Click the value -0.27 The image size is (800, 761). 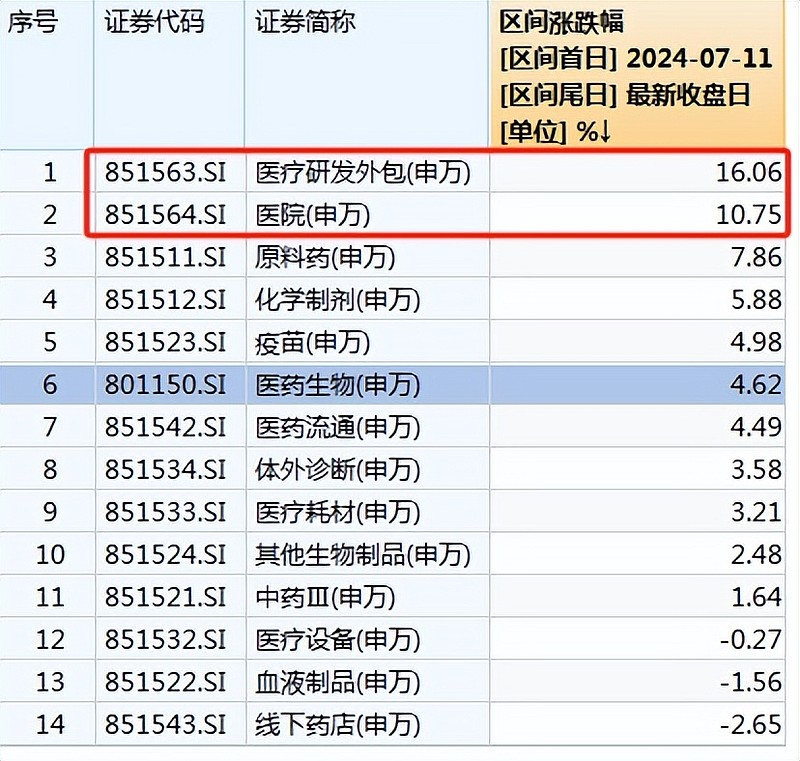[751, 640]
